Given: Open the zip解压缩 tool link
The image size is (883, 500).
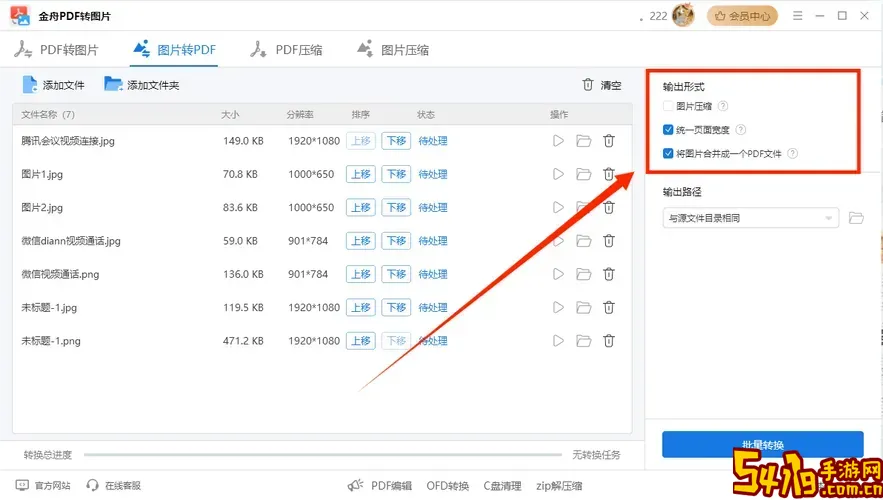Looking at the screenshot, I should [x=559, y=486].
